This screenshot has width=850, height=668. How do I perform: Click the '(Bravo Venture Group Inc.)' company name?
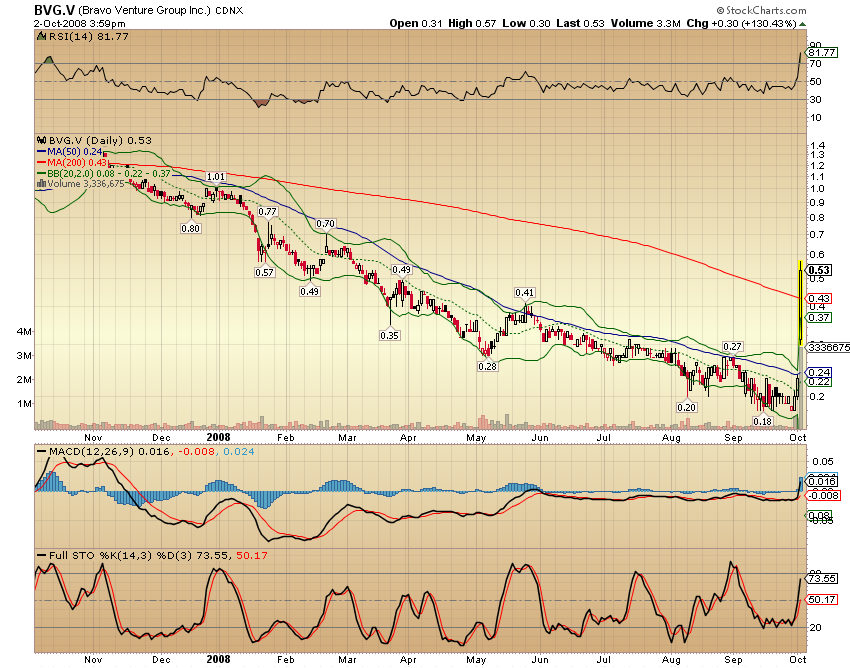point(145,11)
